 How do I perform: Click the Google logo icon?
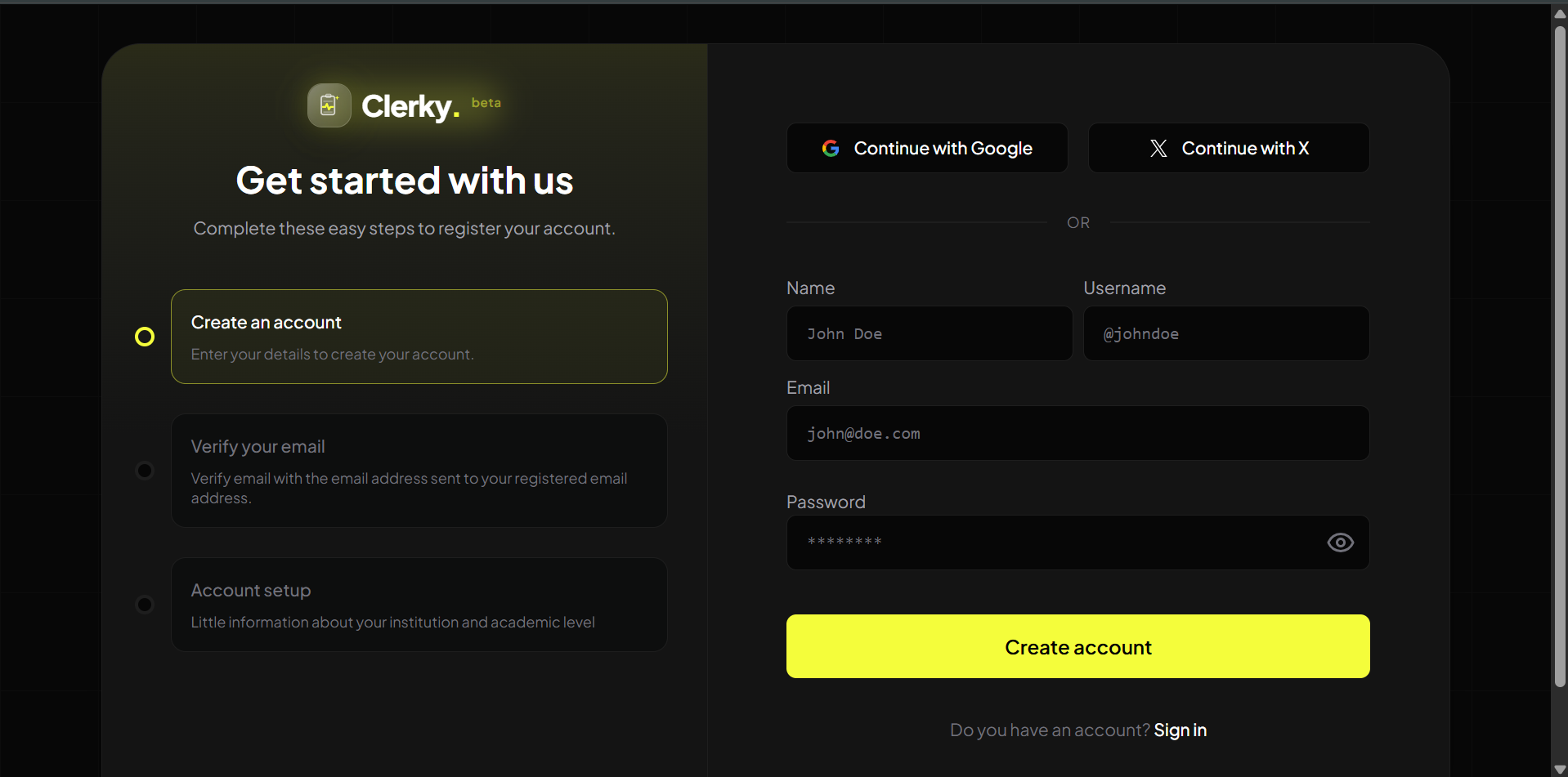(831, 148)
